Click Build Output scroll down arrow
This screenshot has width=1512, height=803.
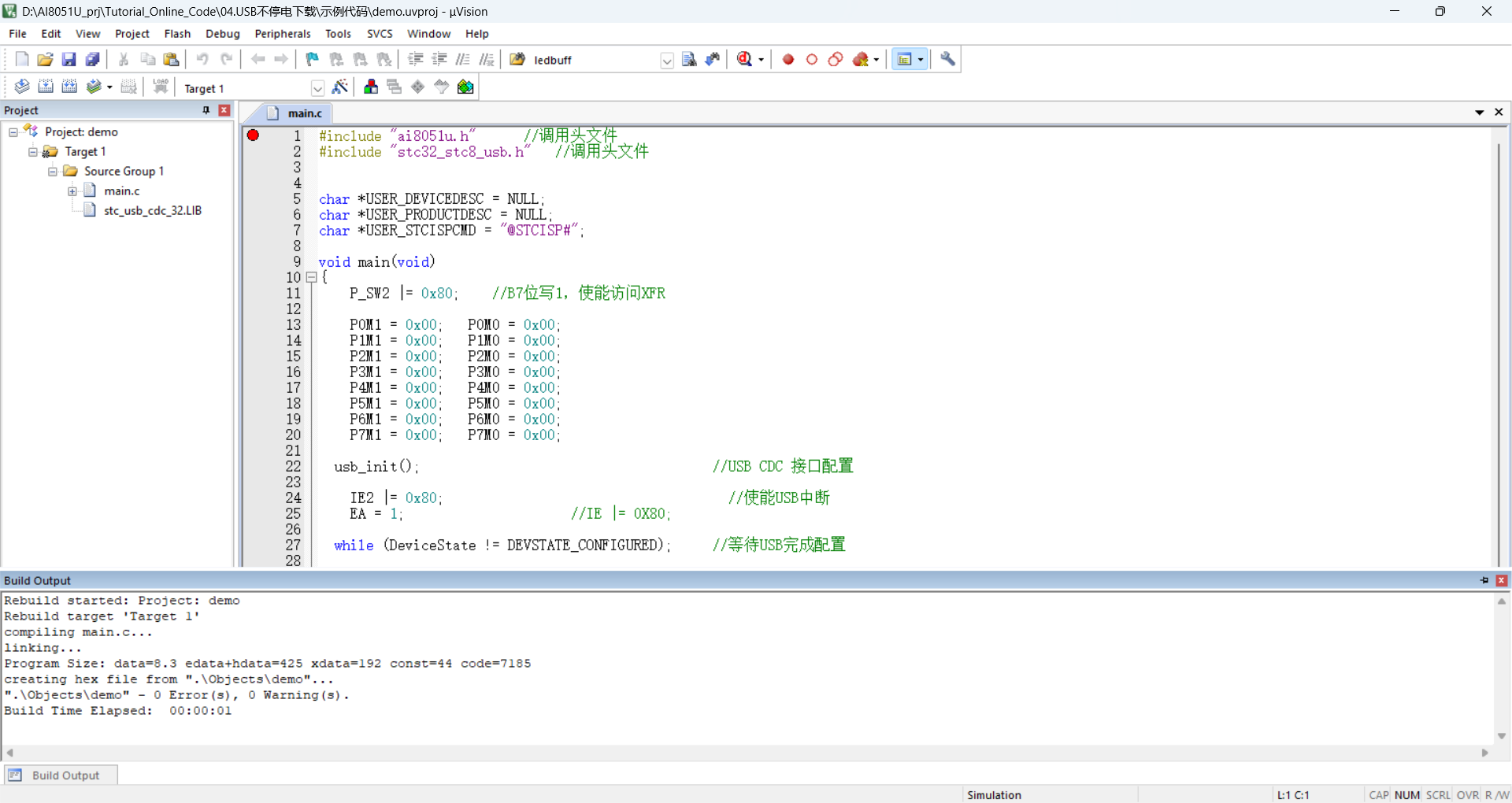[1502, 736]
